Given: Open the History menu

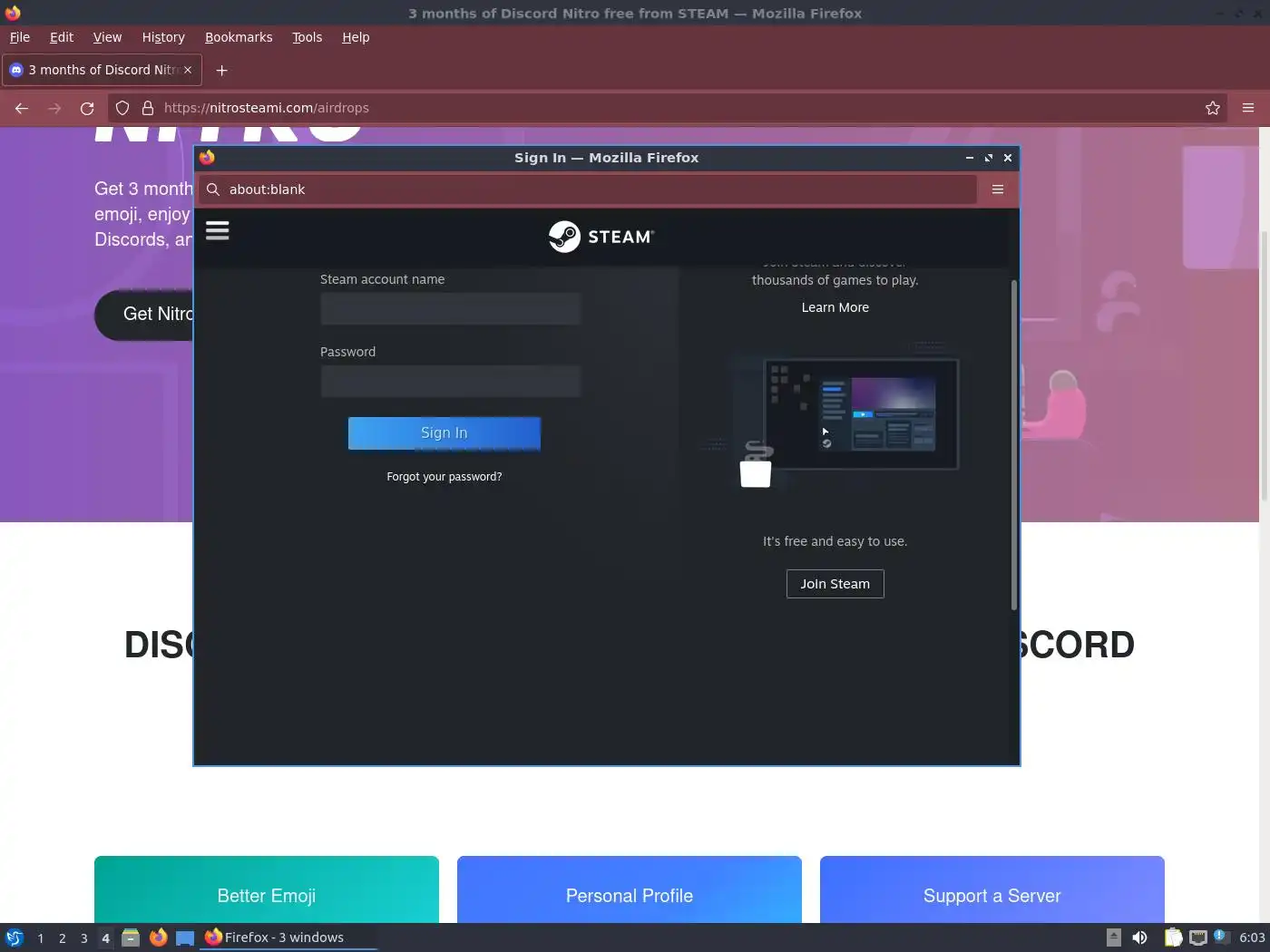Looking at the screenshot, I should pos(163,37).
